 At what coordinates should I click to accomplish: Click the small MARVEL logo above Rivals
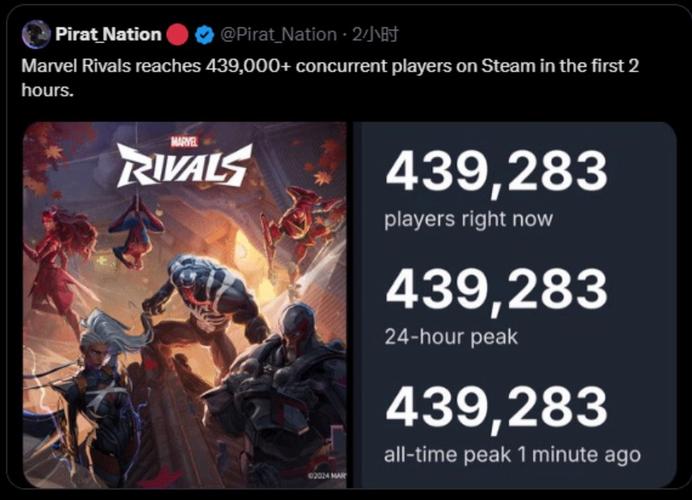click(x=186, y=142)
